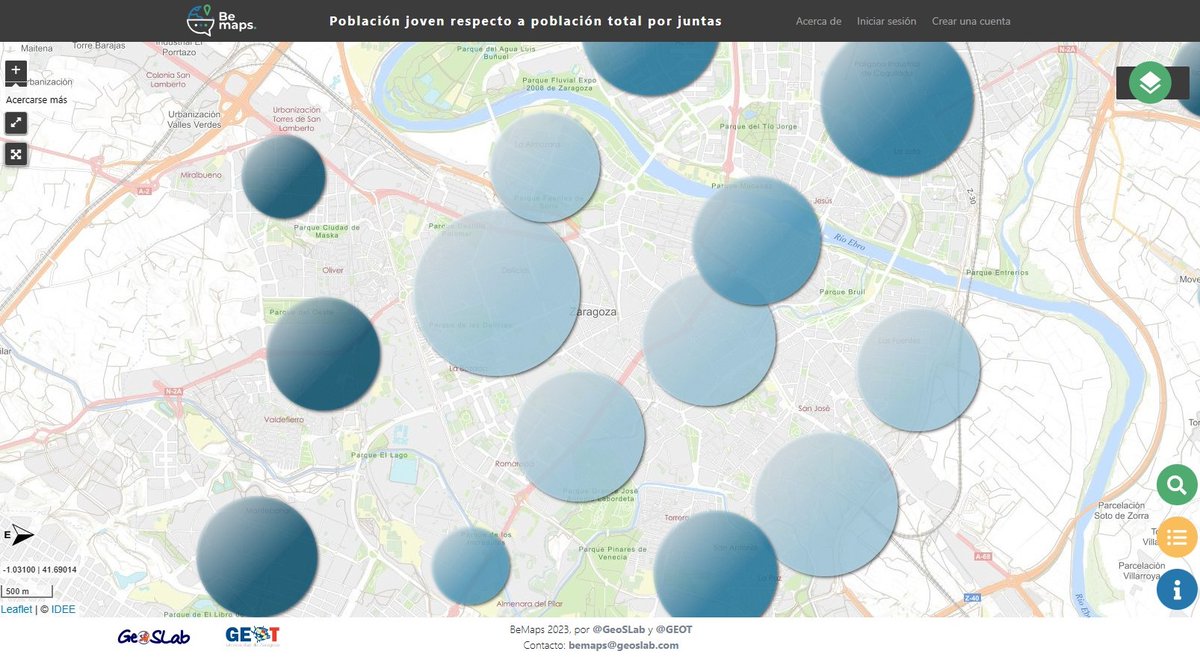The image size is (1200, 657).
Task: Click the GEOT logo in footer
Action: [x=253, y=636]
